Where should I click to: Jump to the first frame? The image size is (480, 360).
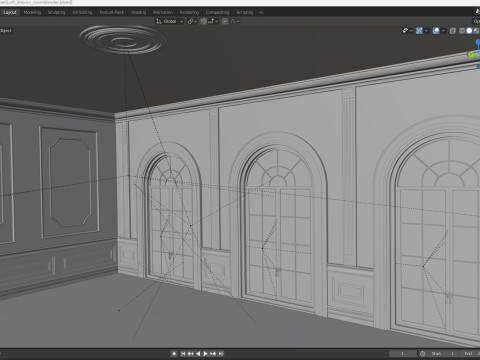point(183,353)
